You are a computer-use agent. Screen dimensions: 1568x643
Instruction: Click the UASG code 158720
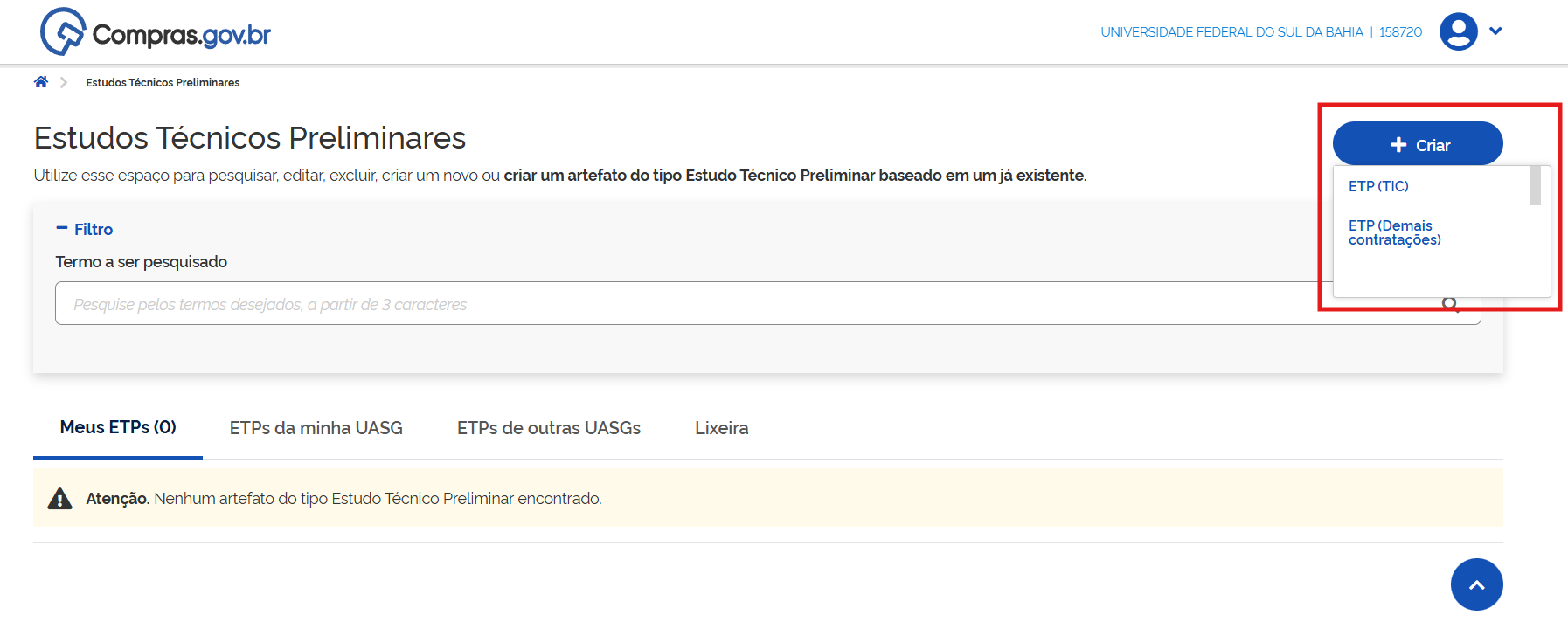pyautogui.click(x=1400, y=32)
